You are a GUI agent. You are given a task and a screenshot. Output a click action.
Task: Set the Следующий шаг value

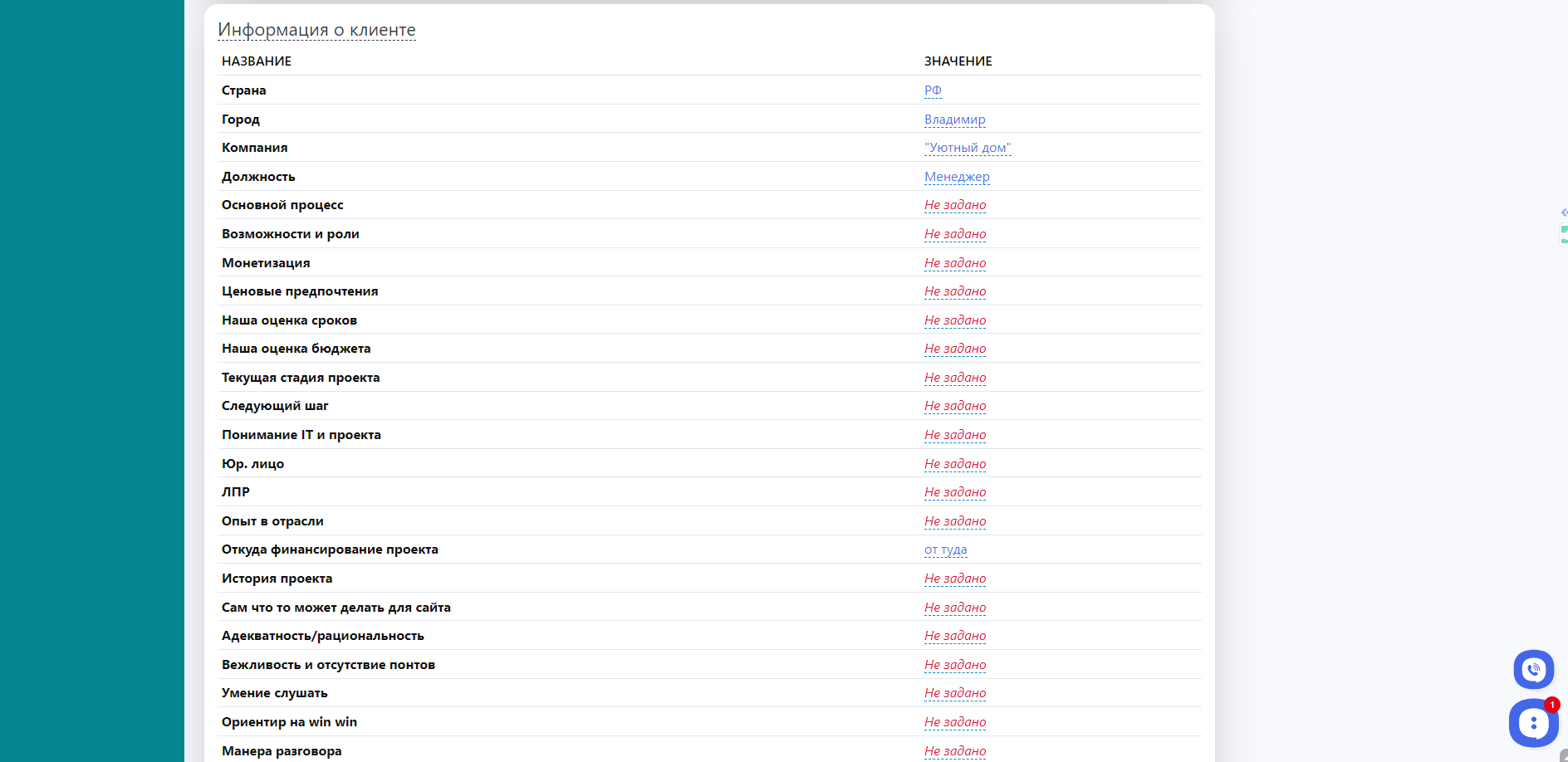tap(955, 406)
